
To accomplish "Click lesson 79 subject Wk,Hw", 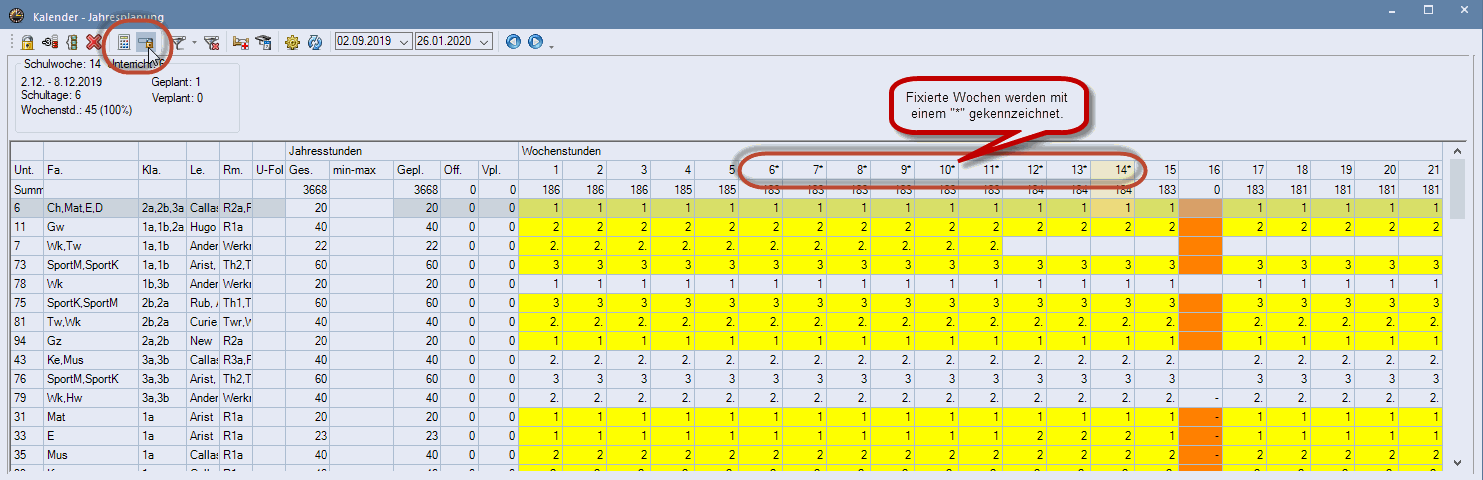I will click(91, 397).
